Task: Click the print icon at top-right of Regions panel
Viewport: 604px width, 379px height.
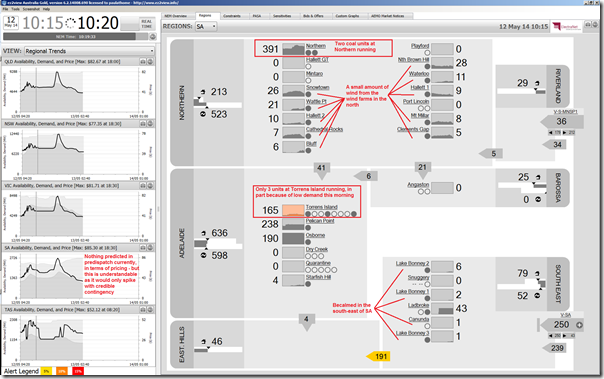Action: (588, 24)
